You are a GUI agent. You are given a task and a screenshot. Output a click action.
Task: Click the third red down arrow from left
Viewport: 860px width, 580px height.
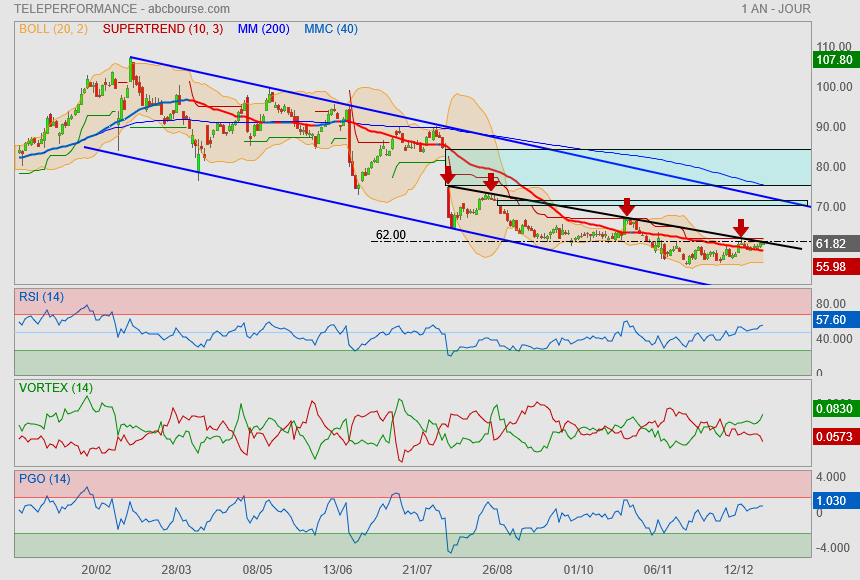627,207
